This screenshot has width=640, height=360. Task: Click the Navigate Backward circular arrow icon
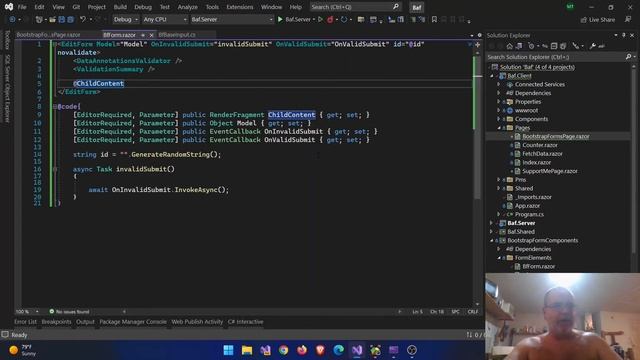click(12, 19)
